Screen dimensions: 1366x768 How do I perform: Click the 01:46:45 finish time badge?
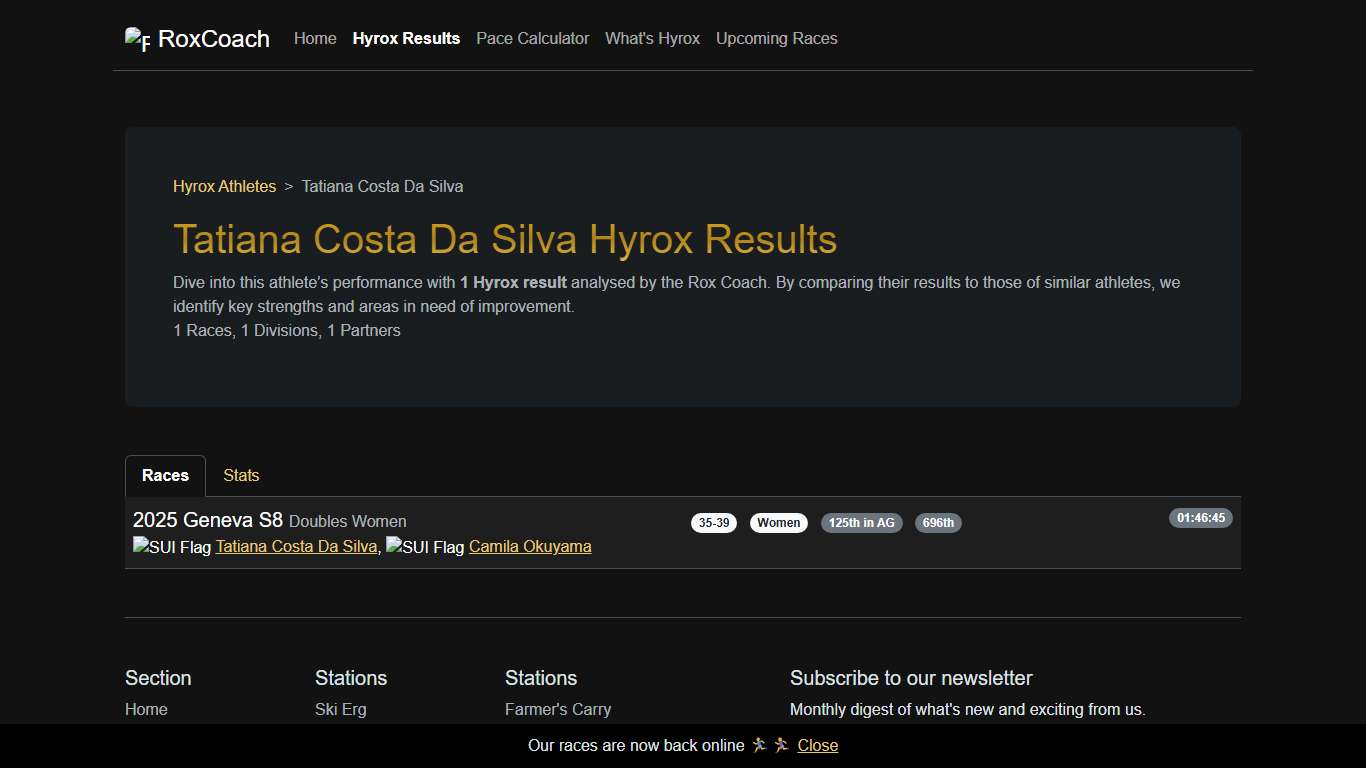[x=1200, y=518]
